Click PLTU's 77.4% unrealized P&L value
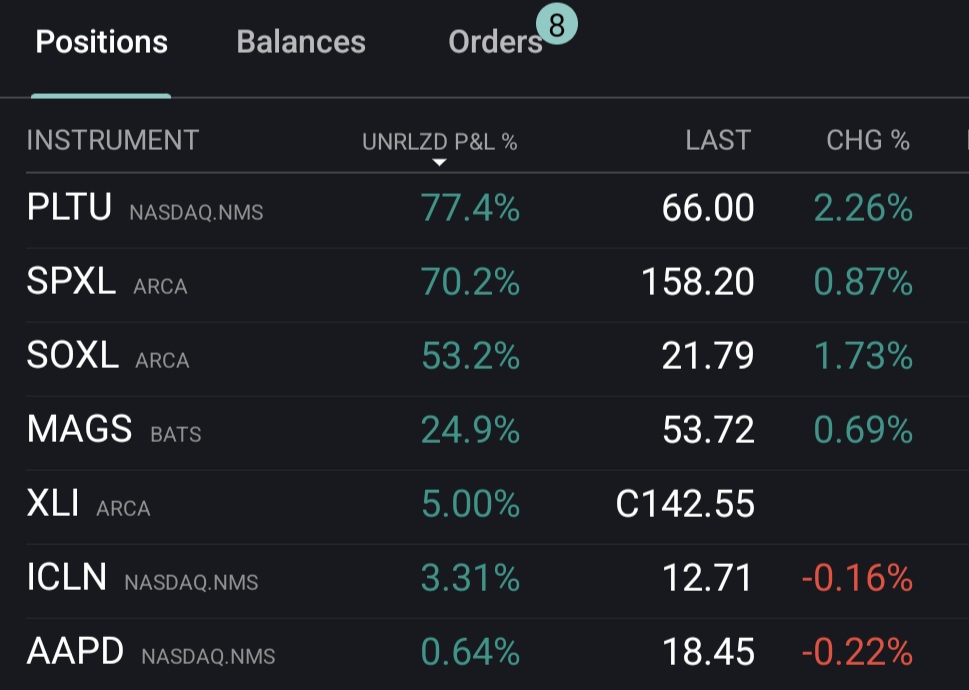 tap(470, 209)
